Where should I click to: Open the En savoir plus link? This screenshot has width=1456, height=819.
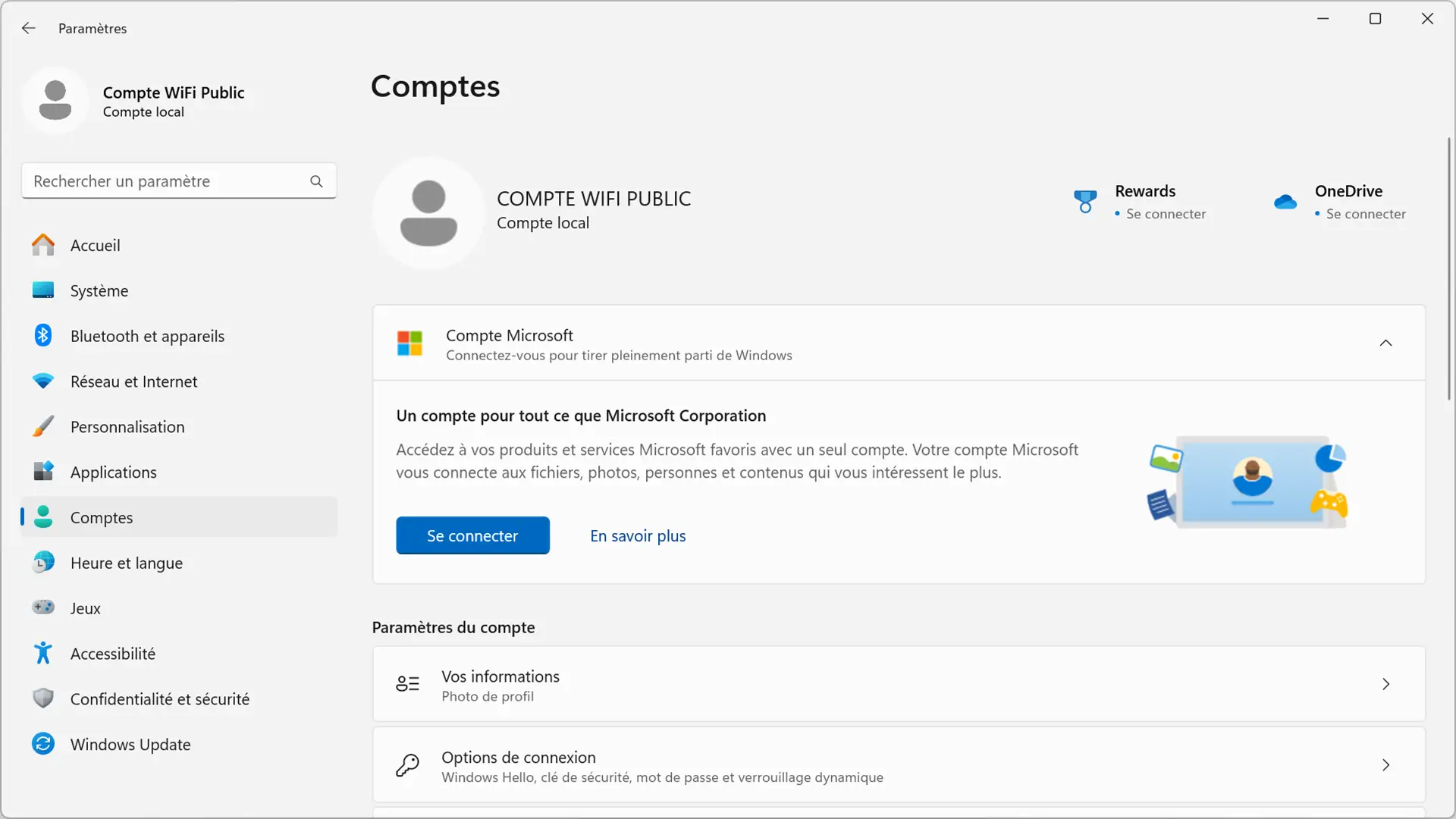click(x=638, y=535)
